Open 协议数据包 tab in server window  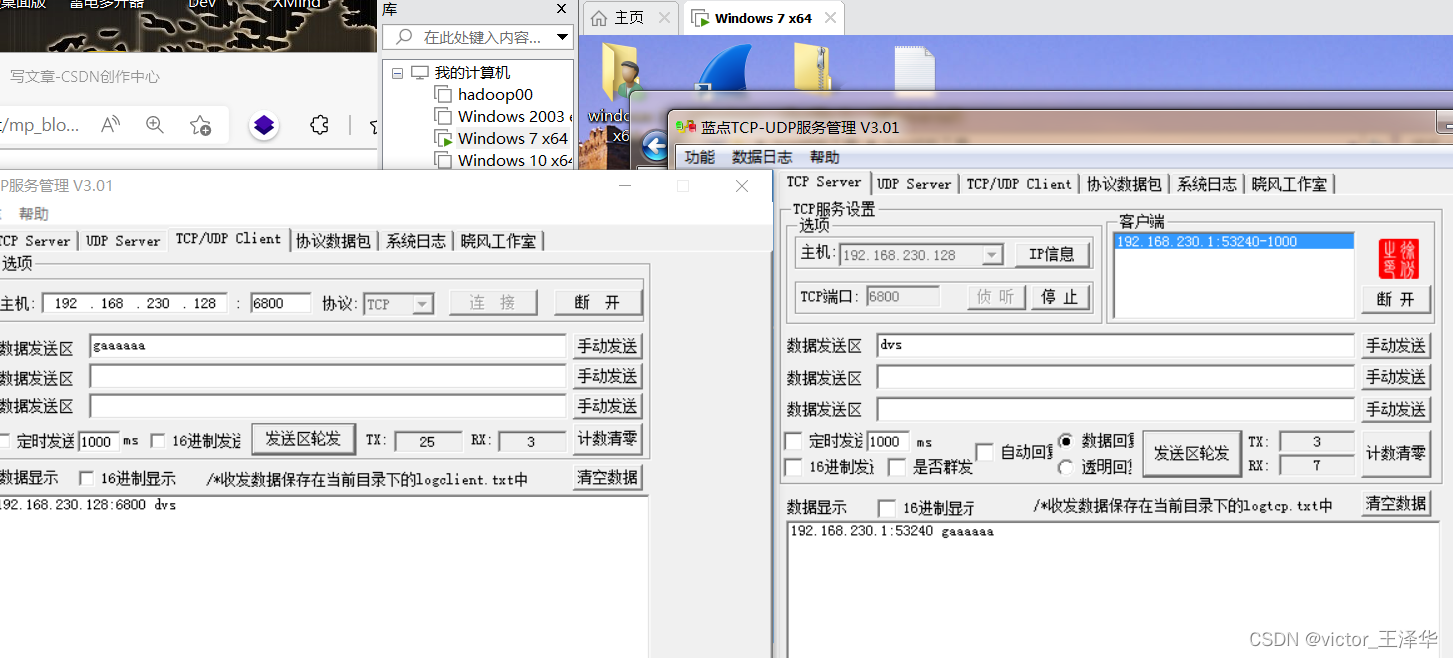coord(1125,184)
